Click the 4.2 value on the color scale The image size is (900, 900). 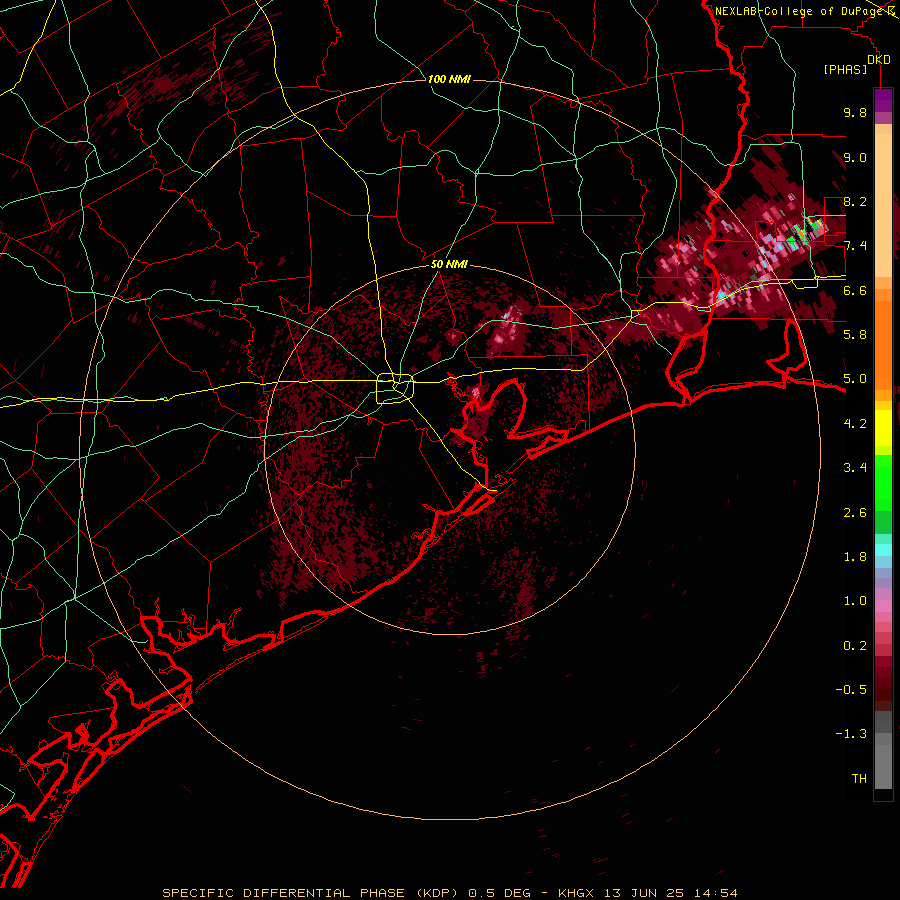tap(855, 424)
